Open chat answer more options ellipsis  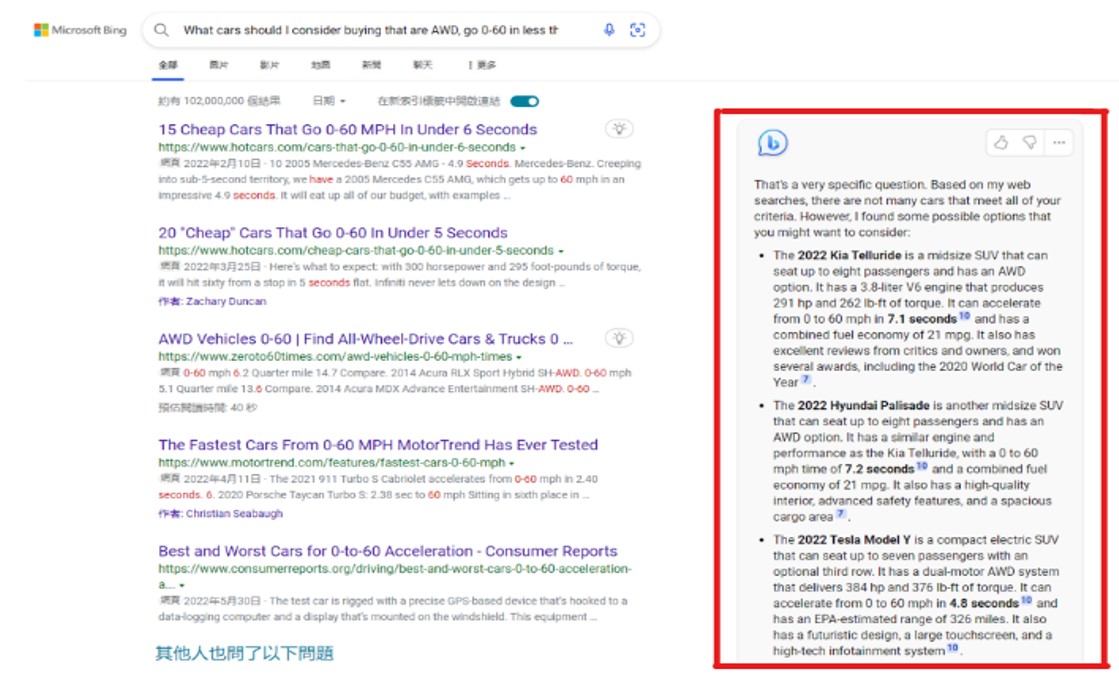(1059, 143)
